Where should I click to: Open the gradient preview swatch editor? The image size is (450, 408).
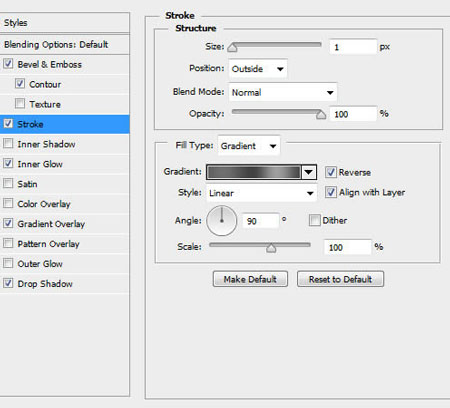pos(254,172)
